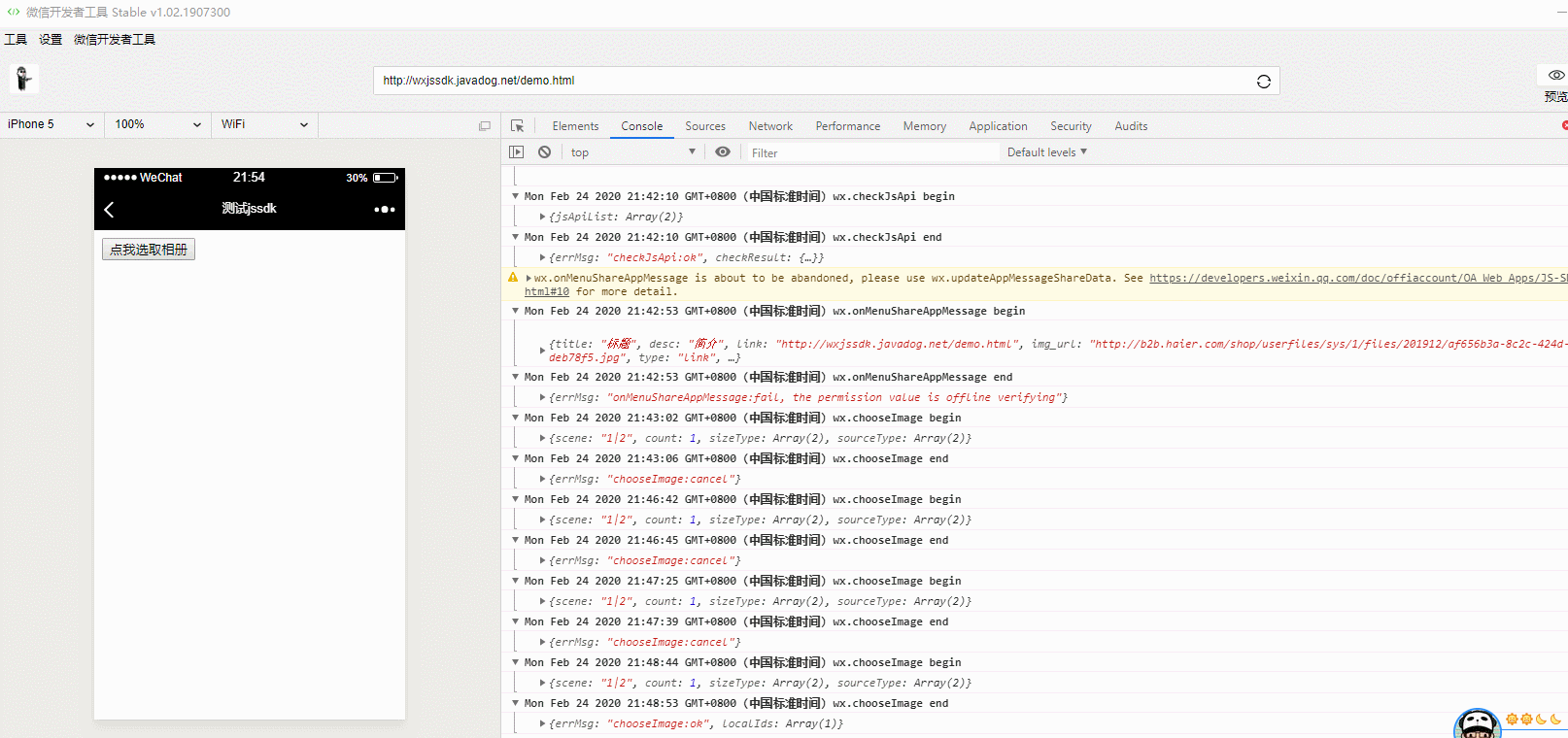The height and width of the screenshot is (738, 1568).
Task: Click the cartoon mascot avatar at bottom right
Action: (1478, 723)
